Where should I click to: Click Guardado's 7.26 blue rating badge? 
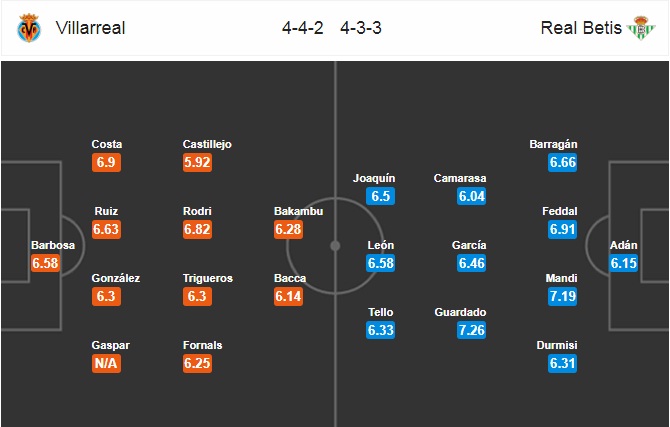[471, 330]
